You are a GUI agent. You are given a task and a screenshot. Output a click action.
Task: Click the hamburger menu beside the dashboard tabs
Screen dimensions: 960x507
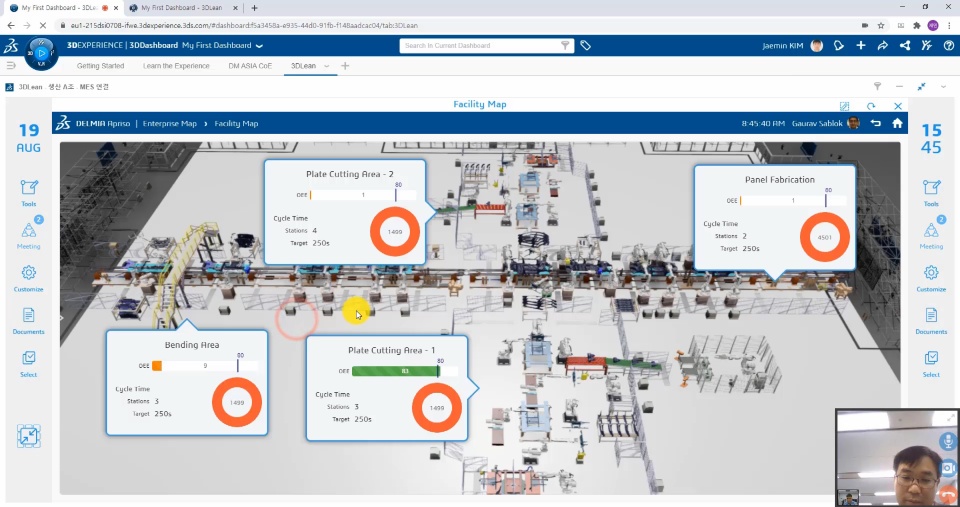[10, 66]
